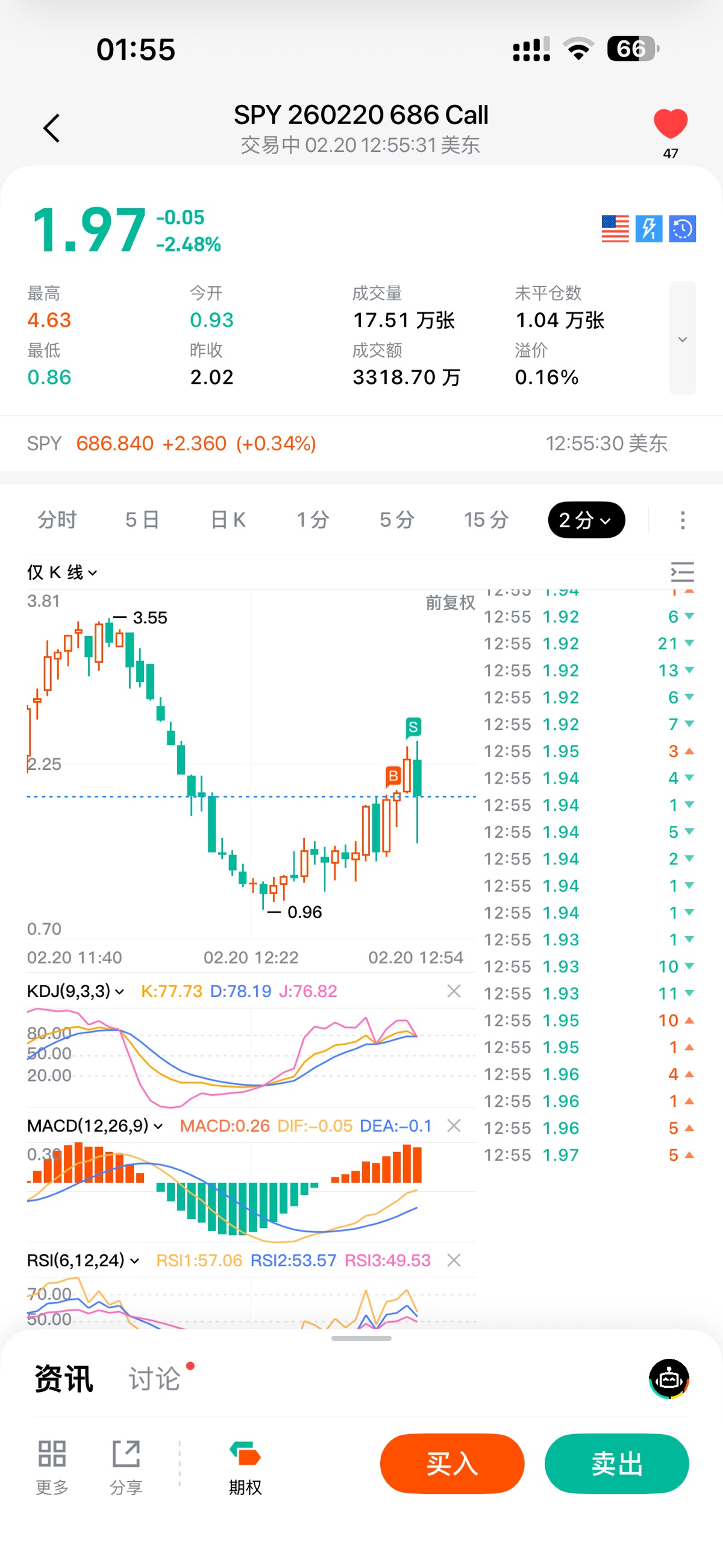Tap the US flag market icon
This screenshot has height=1568, width=723.
tap(615, 229)
